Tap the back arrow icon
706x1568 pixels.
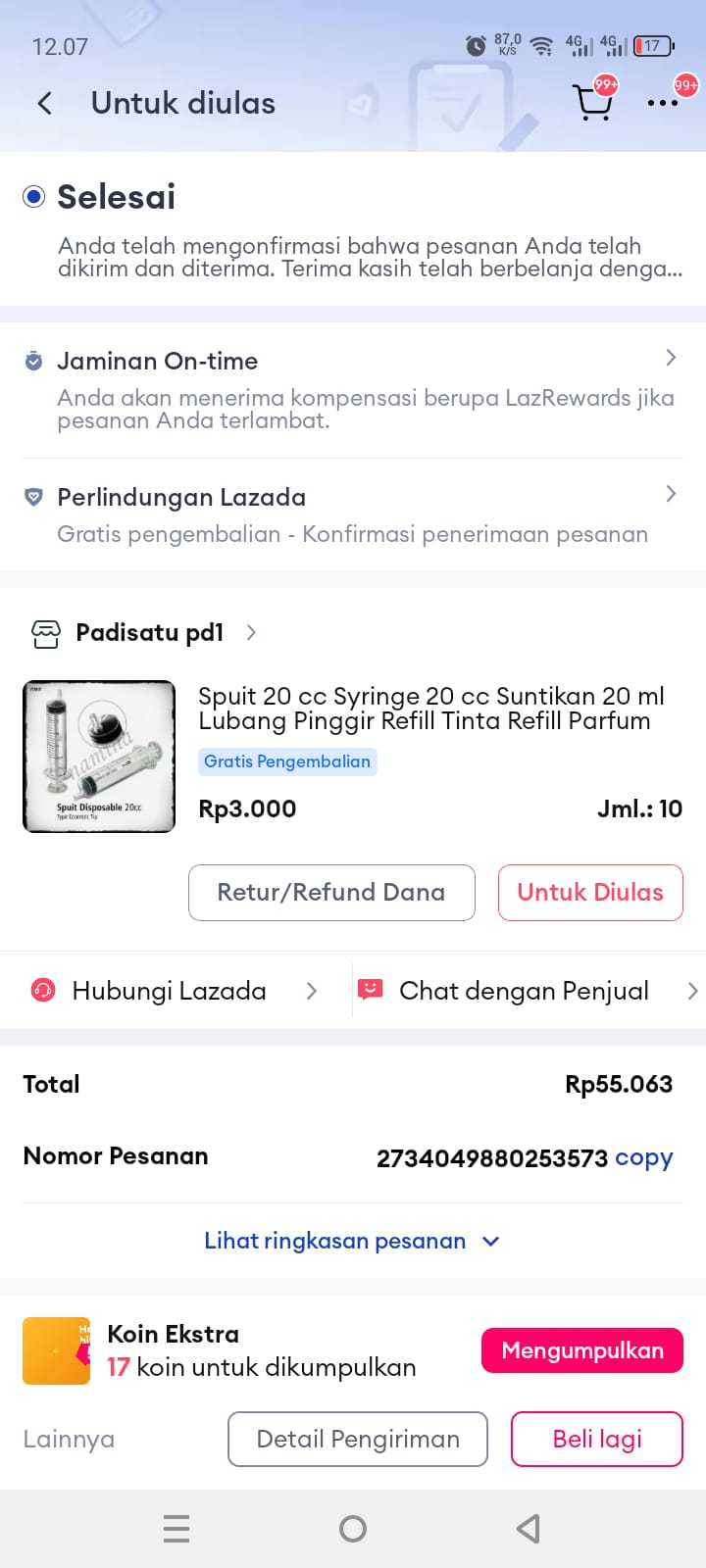point(44,104)
